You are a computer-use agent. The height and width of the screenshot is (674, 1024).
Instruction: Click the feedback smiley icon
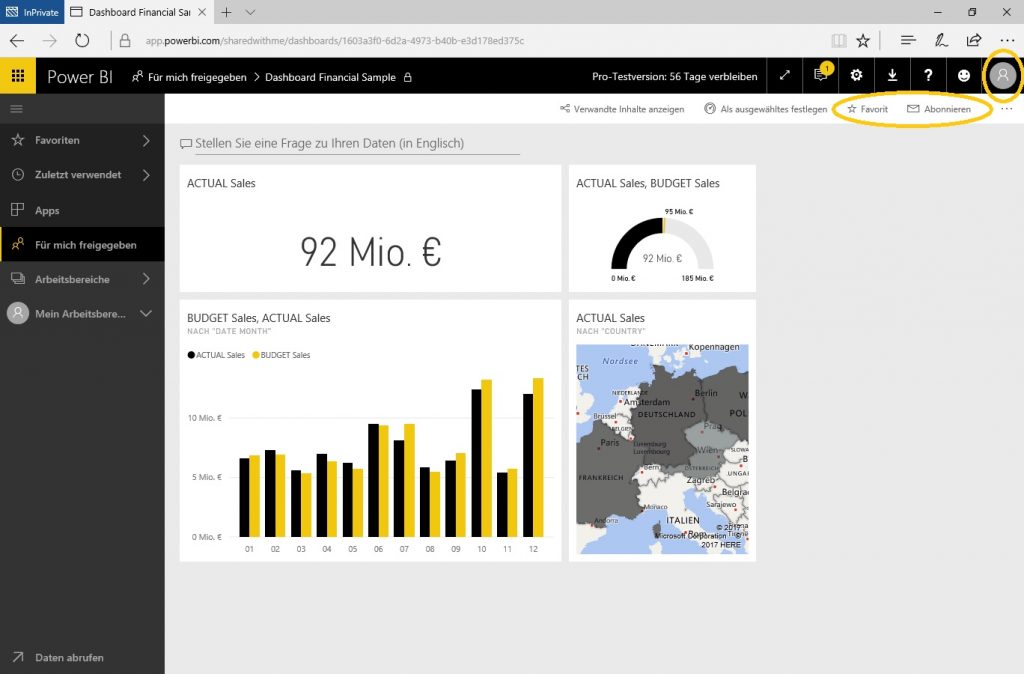(963, 75)
